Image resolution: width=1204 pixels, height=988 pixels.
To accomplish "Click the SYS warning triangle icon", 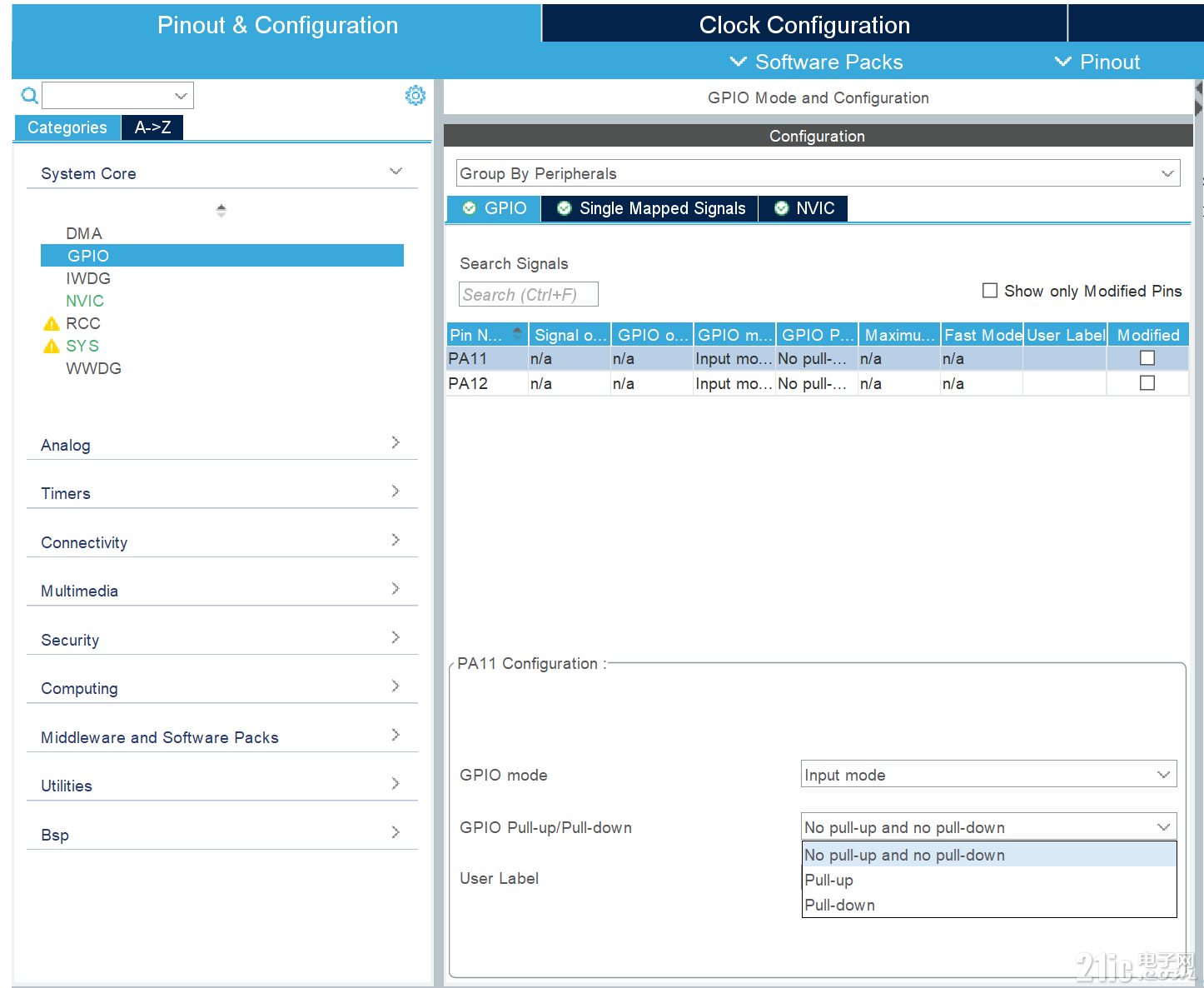I will click(x=52, y=346).
